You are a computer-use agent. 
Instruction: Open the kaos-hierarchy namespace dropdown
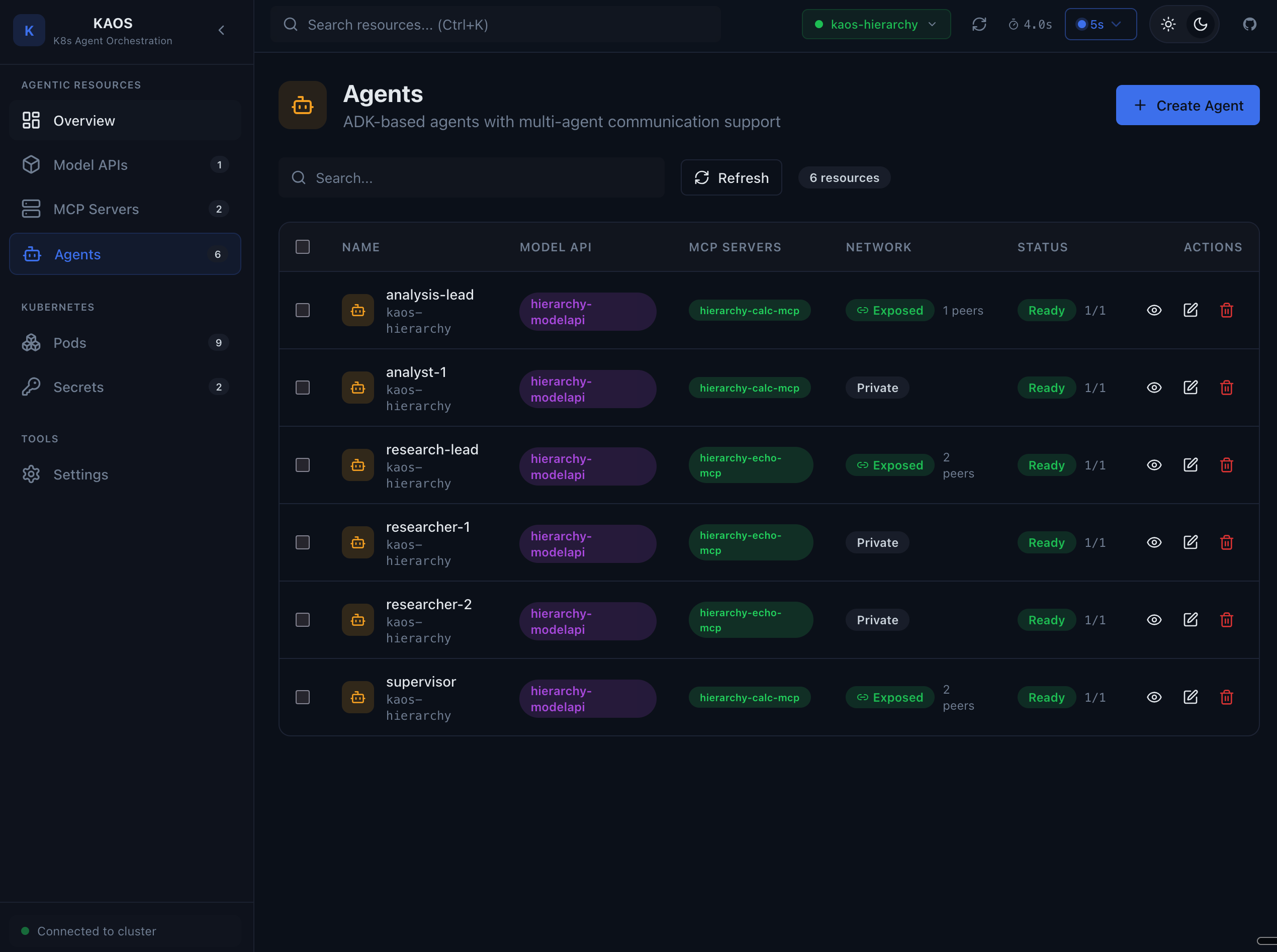[x=875, y=24]
